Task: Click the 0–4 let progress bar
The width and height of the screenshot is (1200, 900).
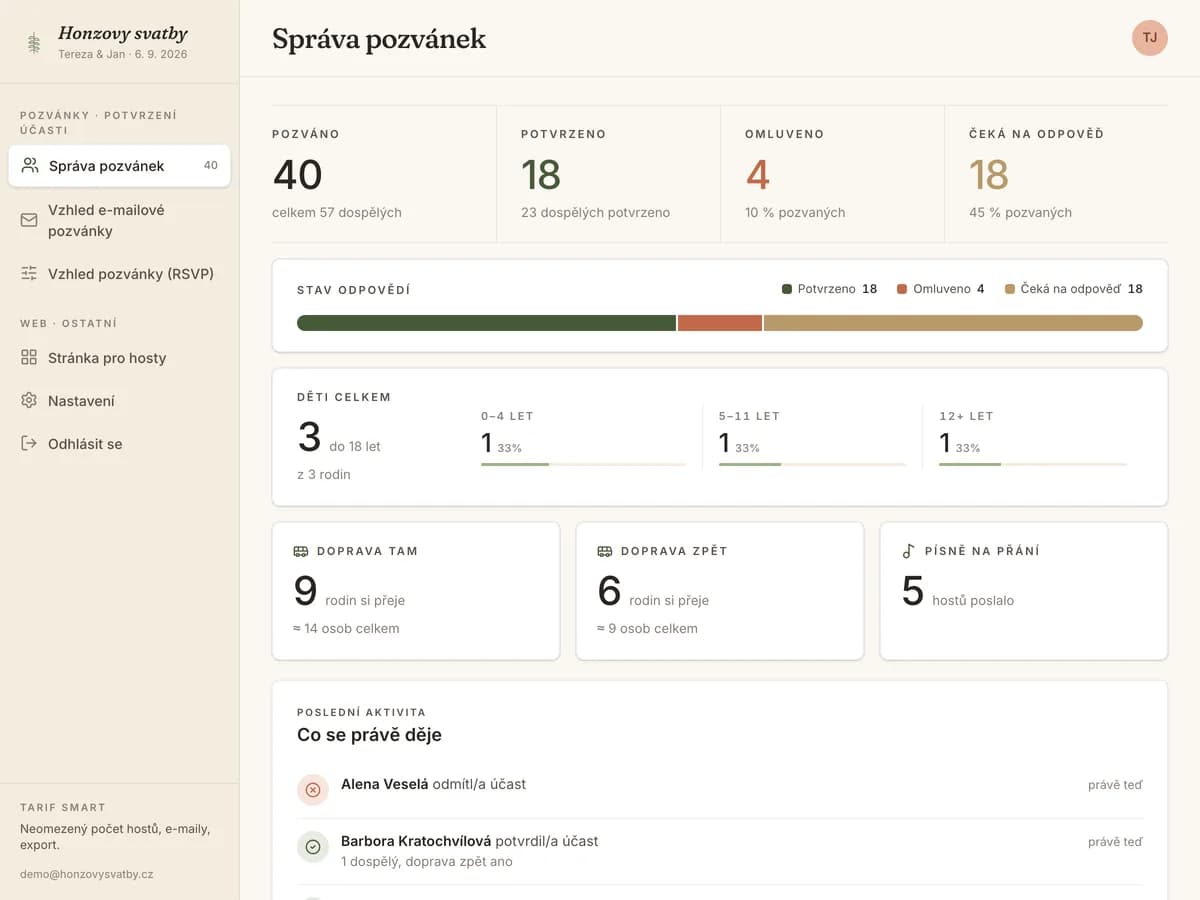Action: [x=583, y=464]
